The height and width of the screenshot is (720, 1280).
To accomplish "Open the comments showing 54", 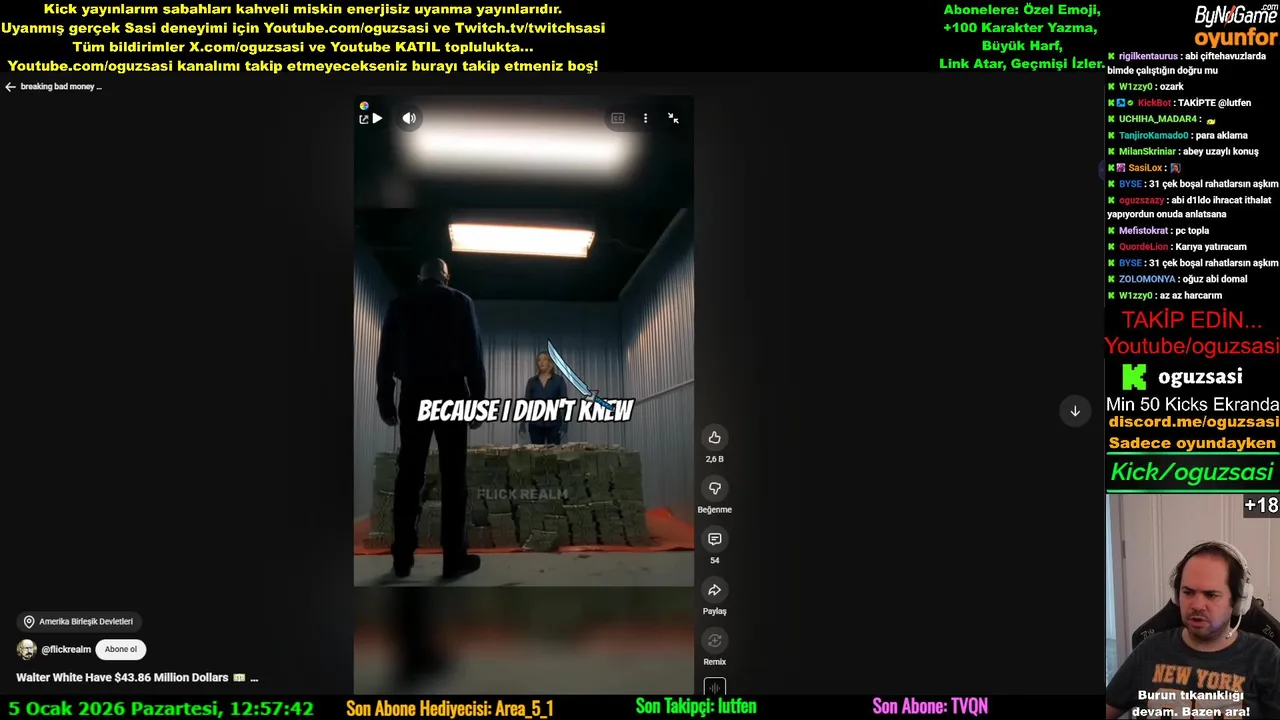I will tap(714, 539).
